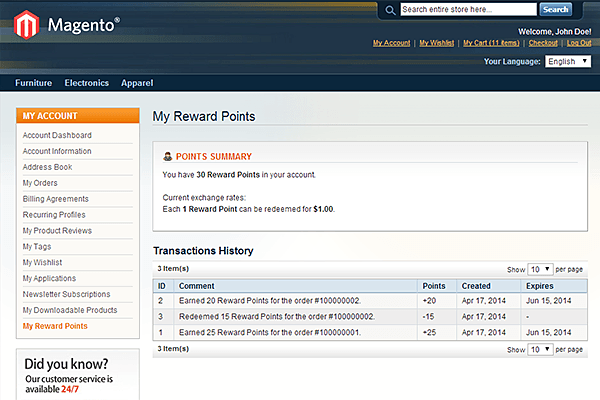Select the Earned 25 Reward Points comment
The image size is (600, 400).
pos(270,332)
